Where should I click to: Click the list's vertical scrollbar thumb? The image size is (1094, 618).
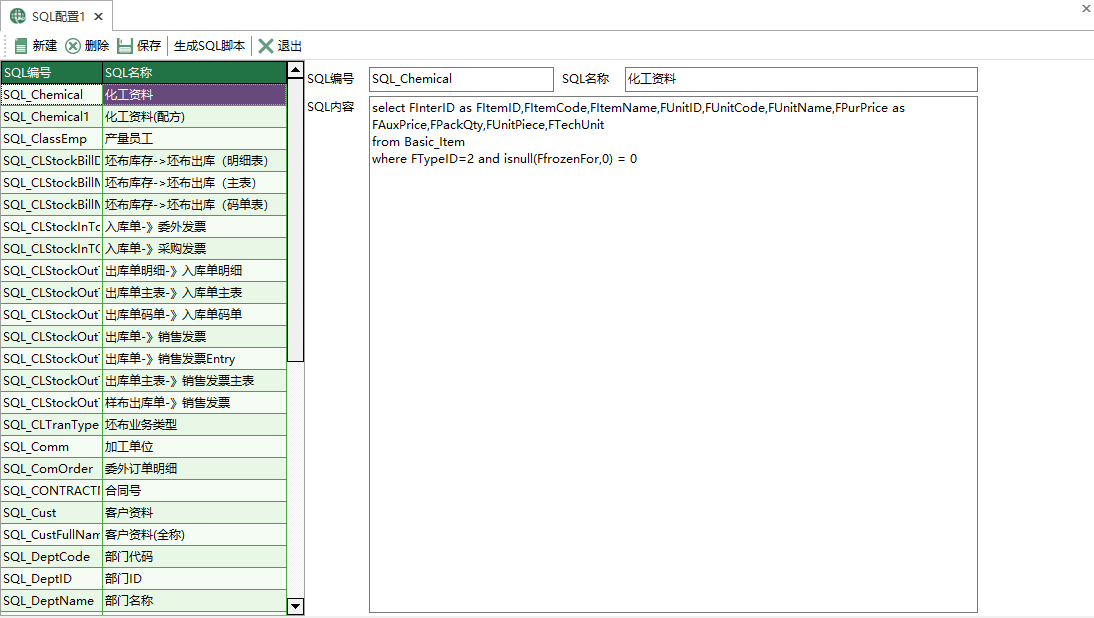tap(296, 220)
